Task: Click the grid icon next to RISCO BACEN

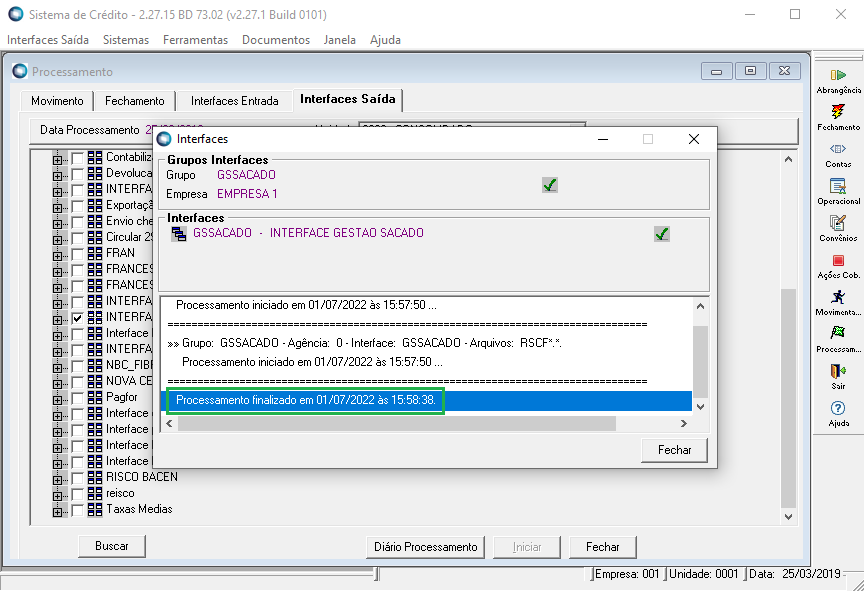Action: click(x=95, y=477)
